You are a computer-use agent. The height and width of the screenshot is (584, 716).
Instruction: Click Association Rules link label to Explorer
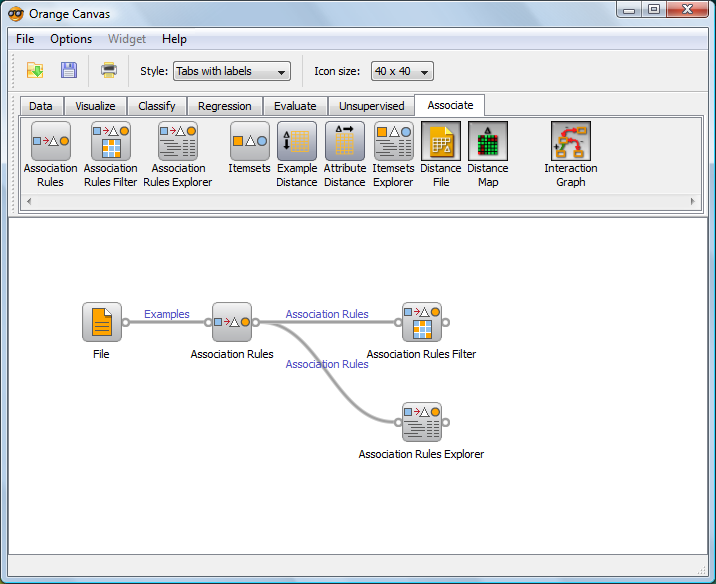coord(327,364)
